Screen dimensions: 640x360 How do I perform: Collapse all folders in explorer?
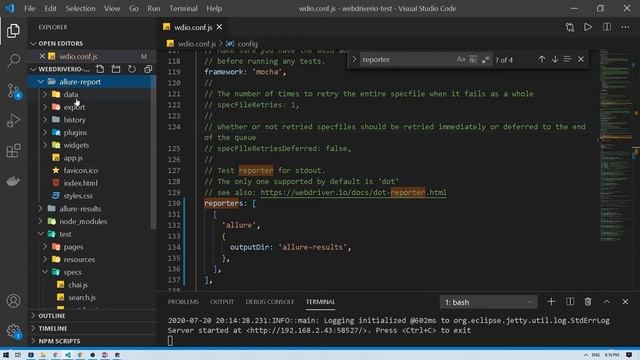click(x=148, y=69)
